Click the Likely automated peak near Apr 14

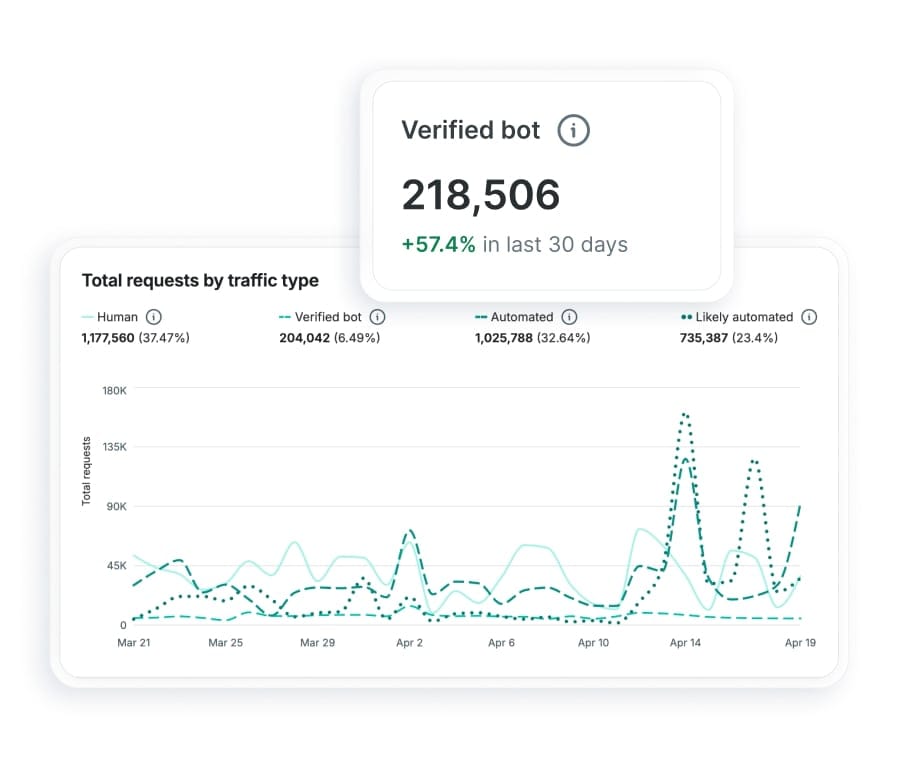pyautogui.click(x=684, y=415)
